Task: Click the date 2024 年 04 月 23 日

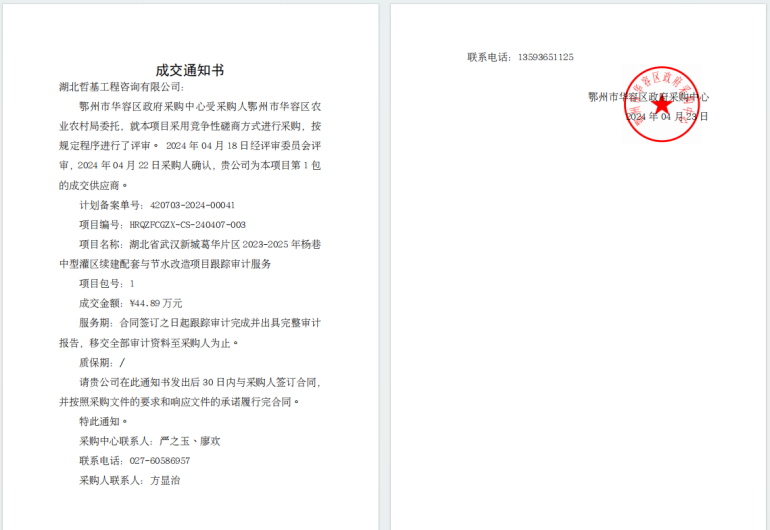Action: 667,116
